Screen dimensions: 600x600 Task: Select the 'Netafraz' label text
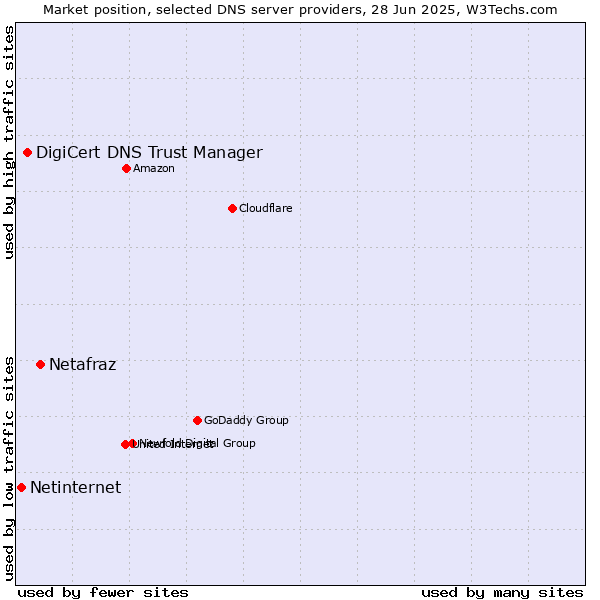pyautogui.click(x=83, y=364)
